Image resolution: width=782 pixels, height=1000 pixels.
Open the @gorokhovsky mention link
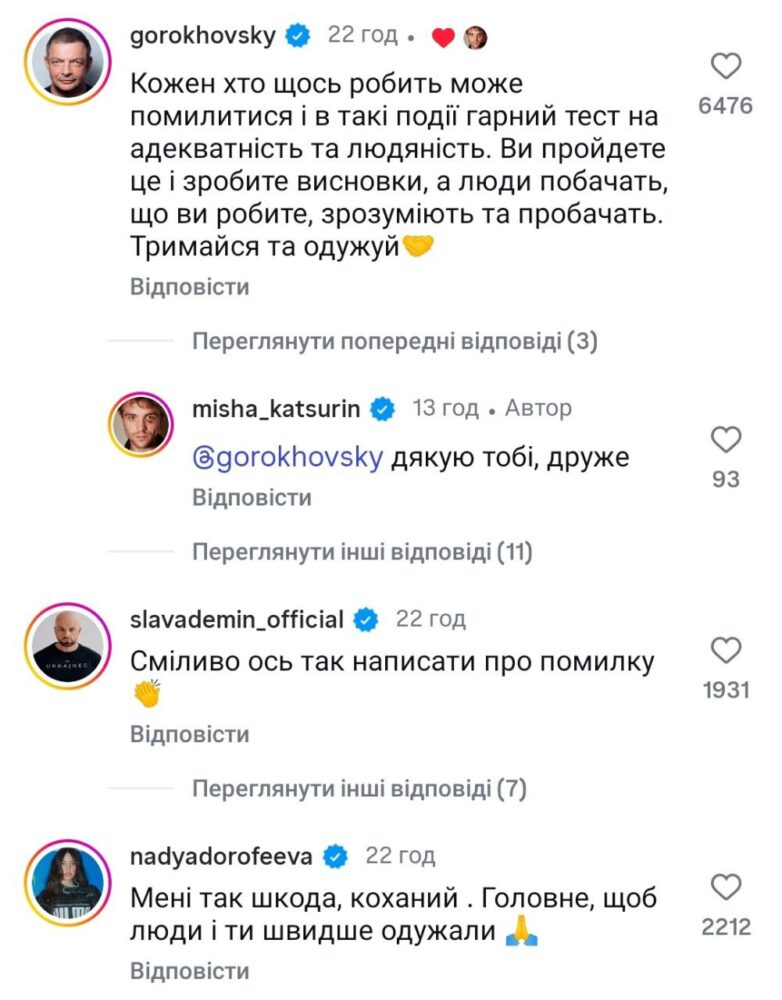click(x=286, y=458)
